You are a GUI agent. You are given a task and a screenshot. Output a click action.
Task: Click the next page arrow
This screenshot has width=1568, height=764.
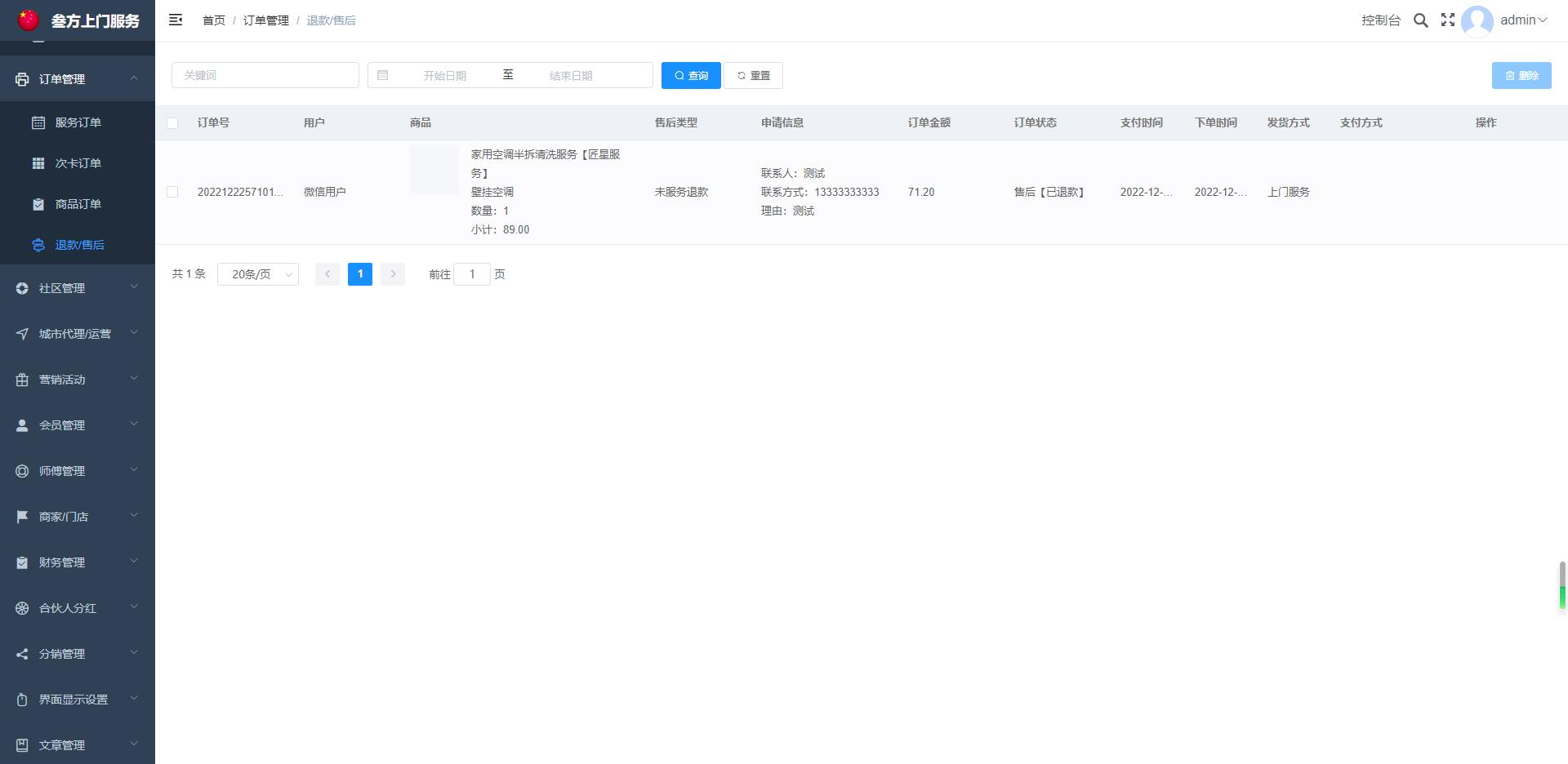tap(393, 274)
